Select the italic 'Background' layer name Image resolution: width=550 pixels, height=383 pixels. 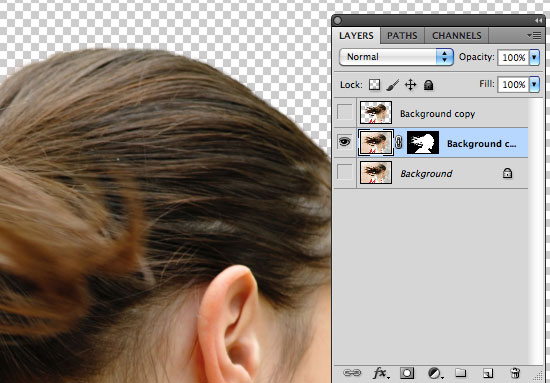tap(426, 174)
